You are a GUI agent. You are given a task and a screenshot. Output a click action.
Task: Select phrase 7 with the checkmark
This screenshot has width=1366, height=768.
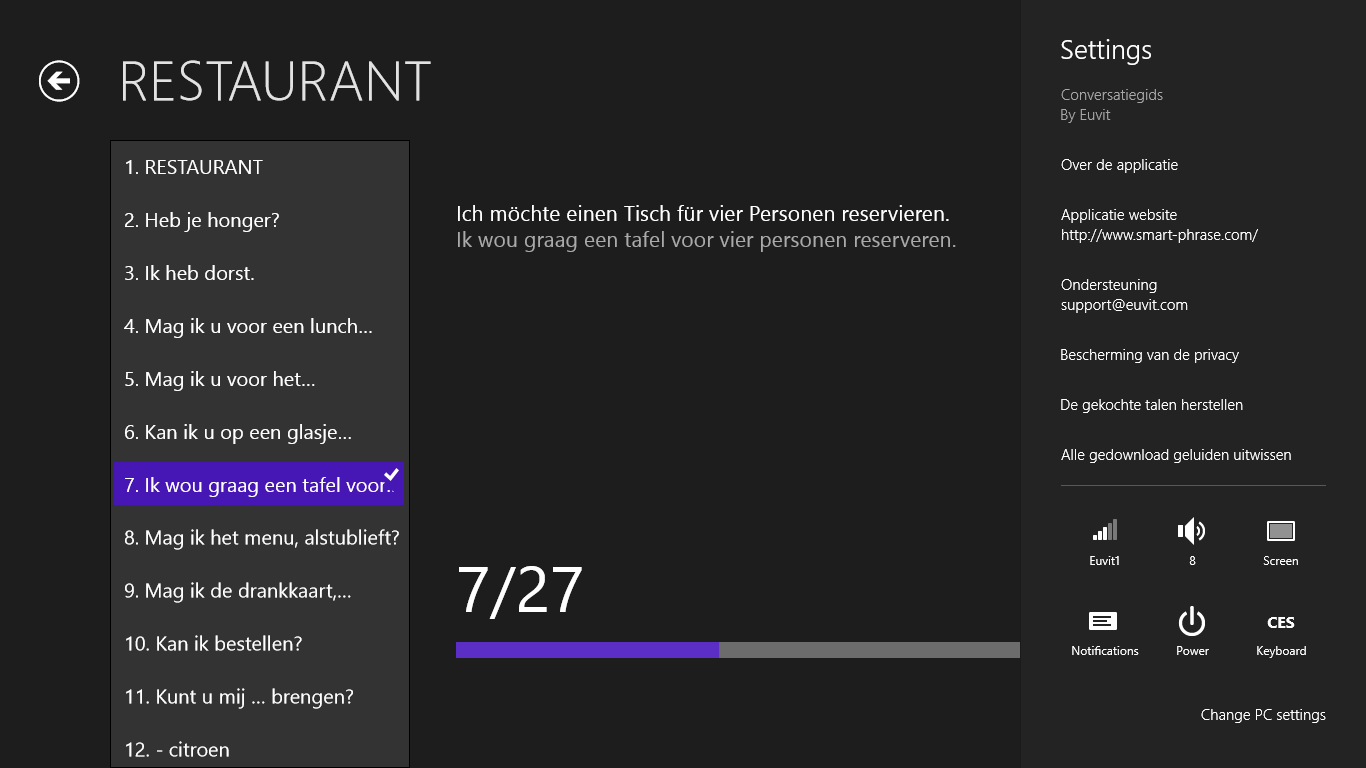(259, 485)
